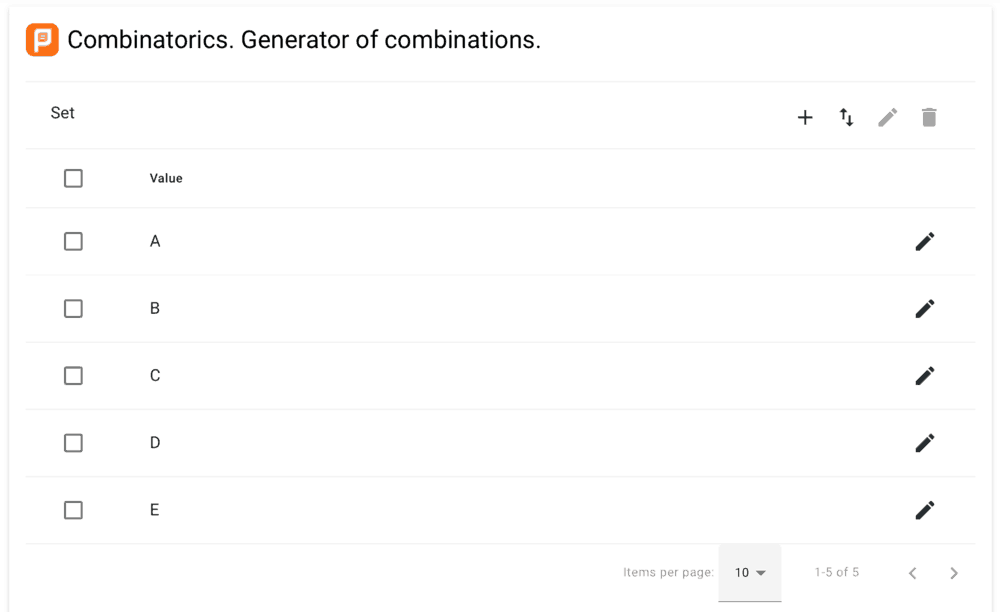Go to the next page with right arrow
Image resolution: width=1000 pixels, height=612 pixels.
click(953, 572)
